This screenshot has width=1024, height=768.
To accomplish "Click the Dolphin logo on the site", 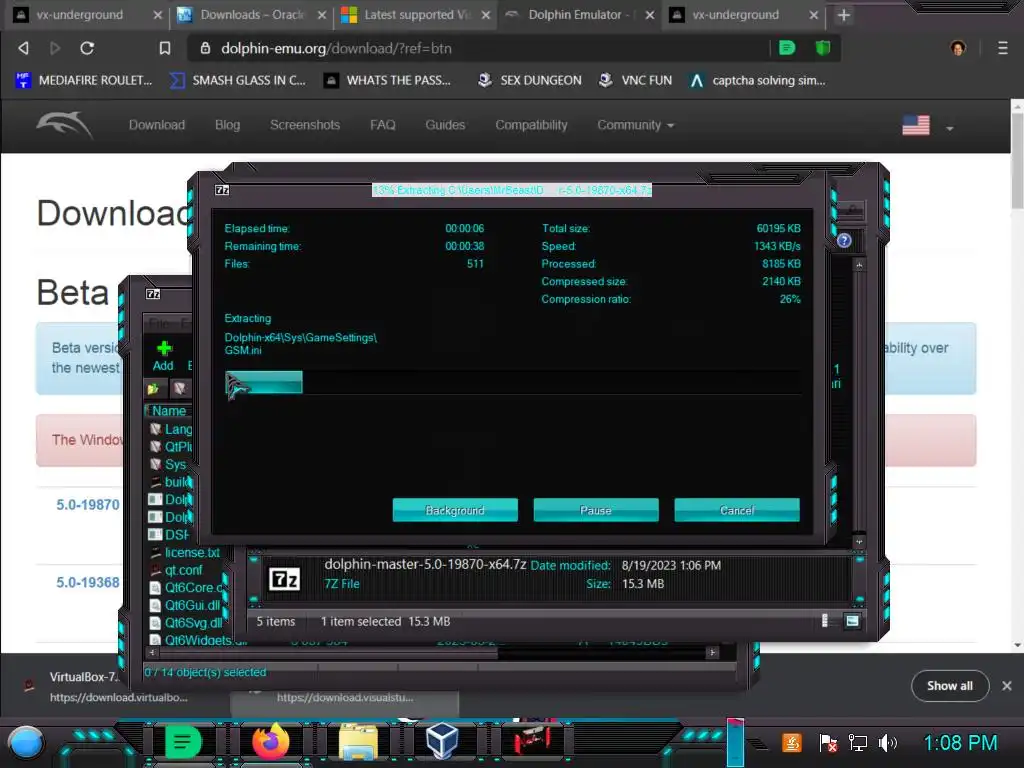I will pos(65,124).
